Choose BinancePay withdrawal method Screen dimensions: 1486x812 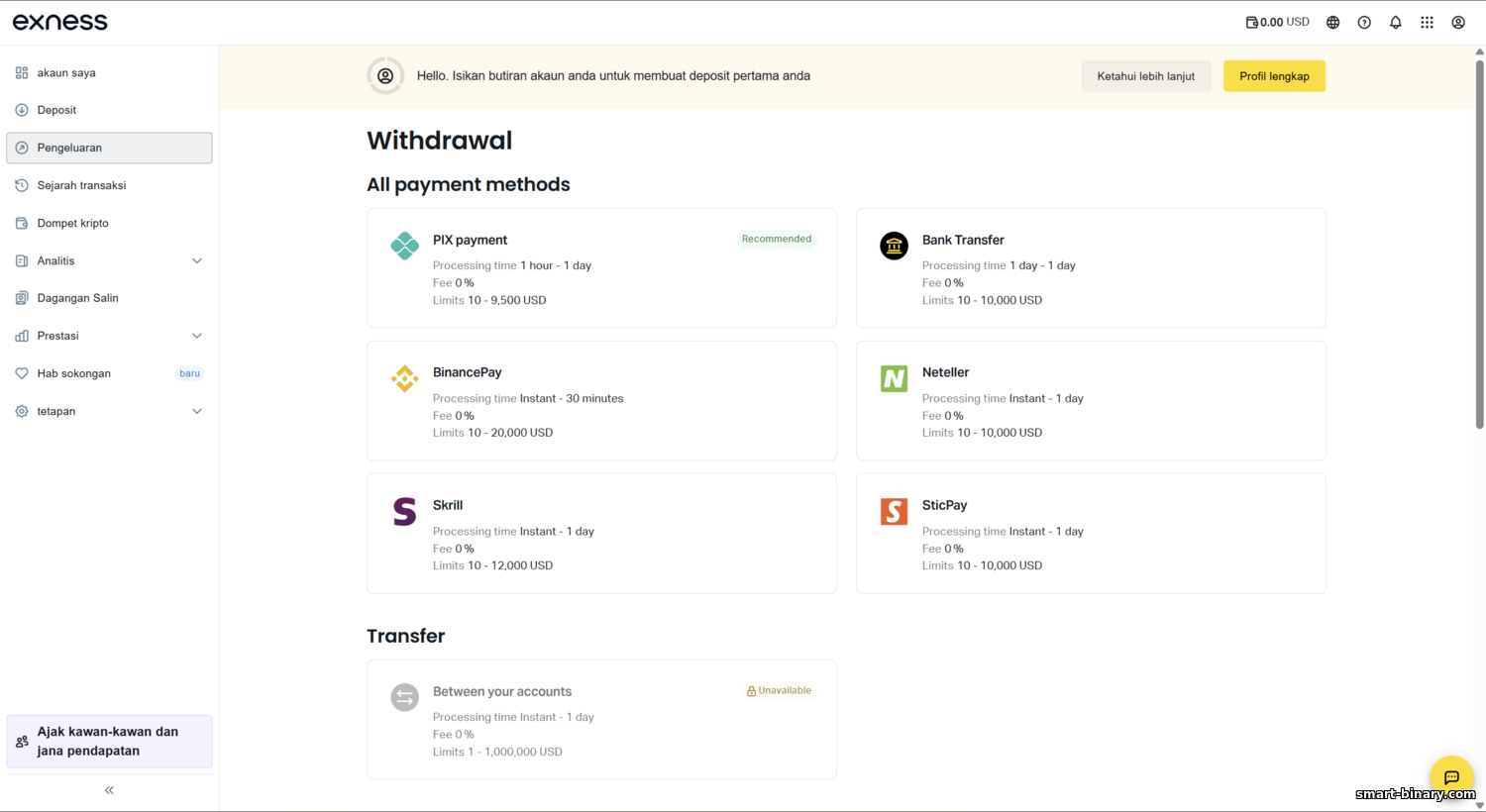point(601,401)
